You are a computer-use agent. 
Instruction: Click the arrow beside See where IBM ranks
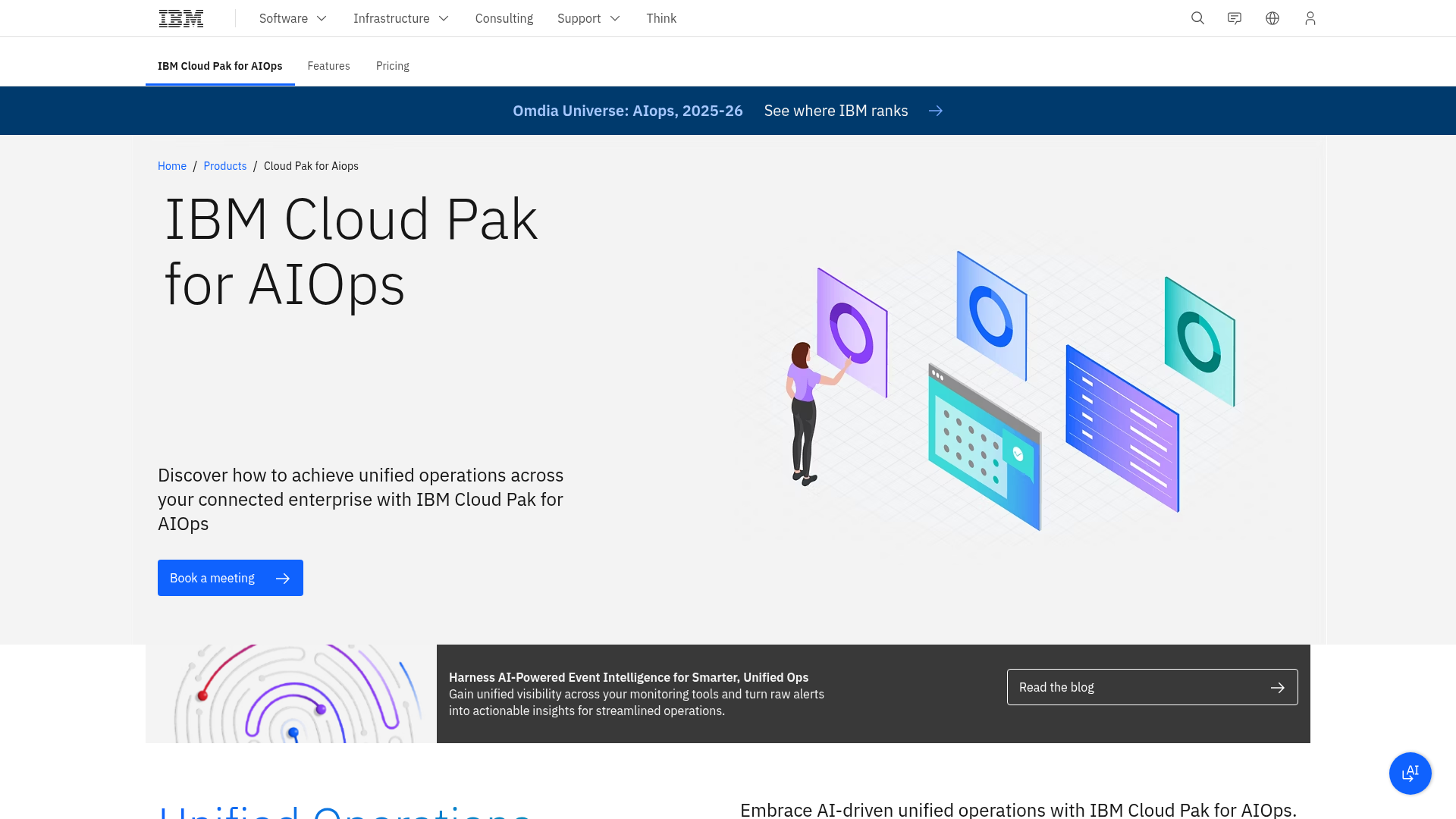click(936, 111)
